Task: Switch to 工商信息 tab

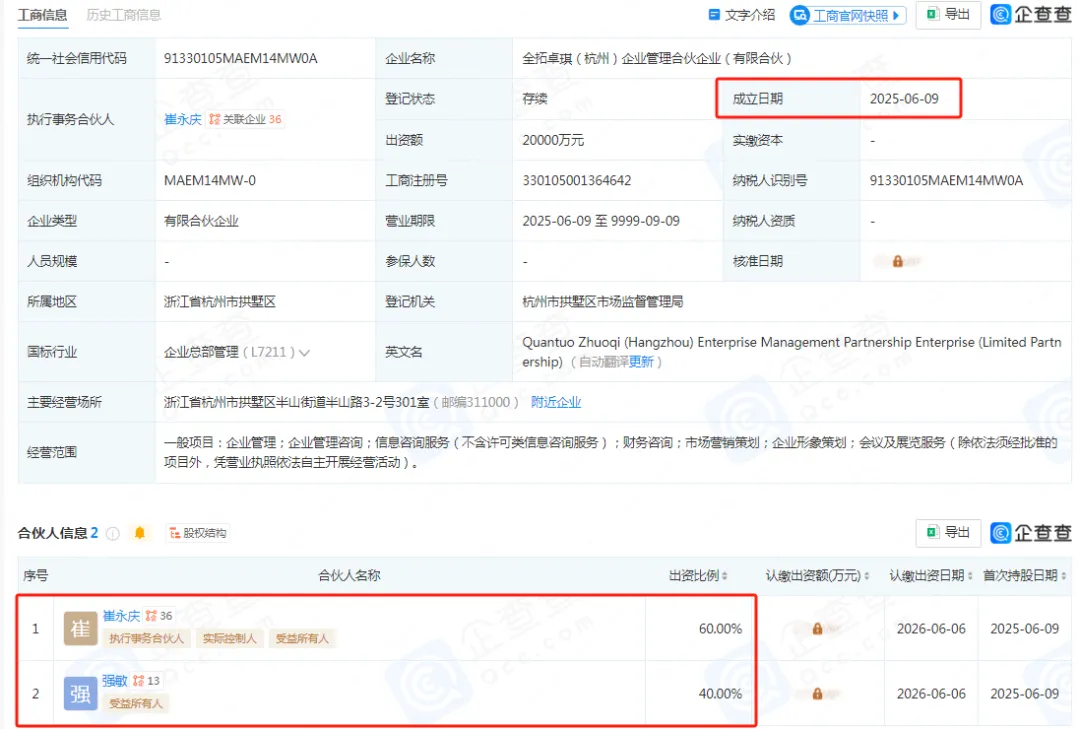Action: tap(42, 15)
